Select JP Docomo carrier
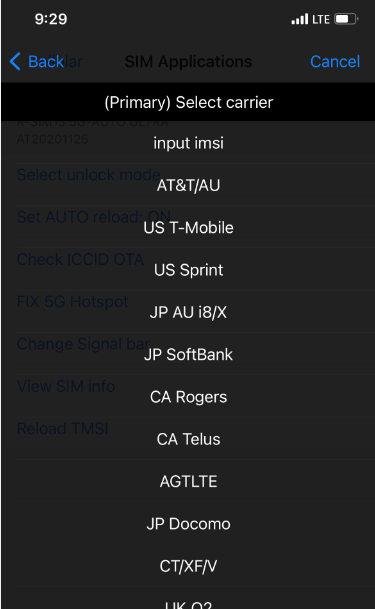Screen dimensions: 375x609 188,524
